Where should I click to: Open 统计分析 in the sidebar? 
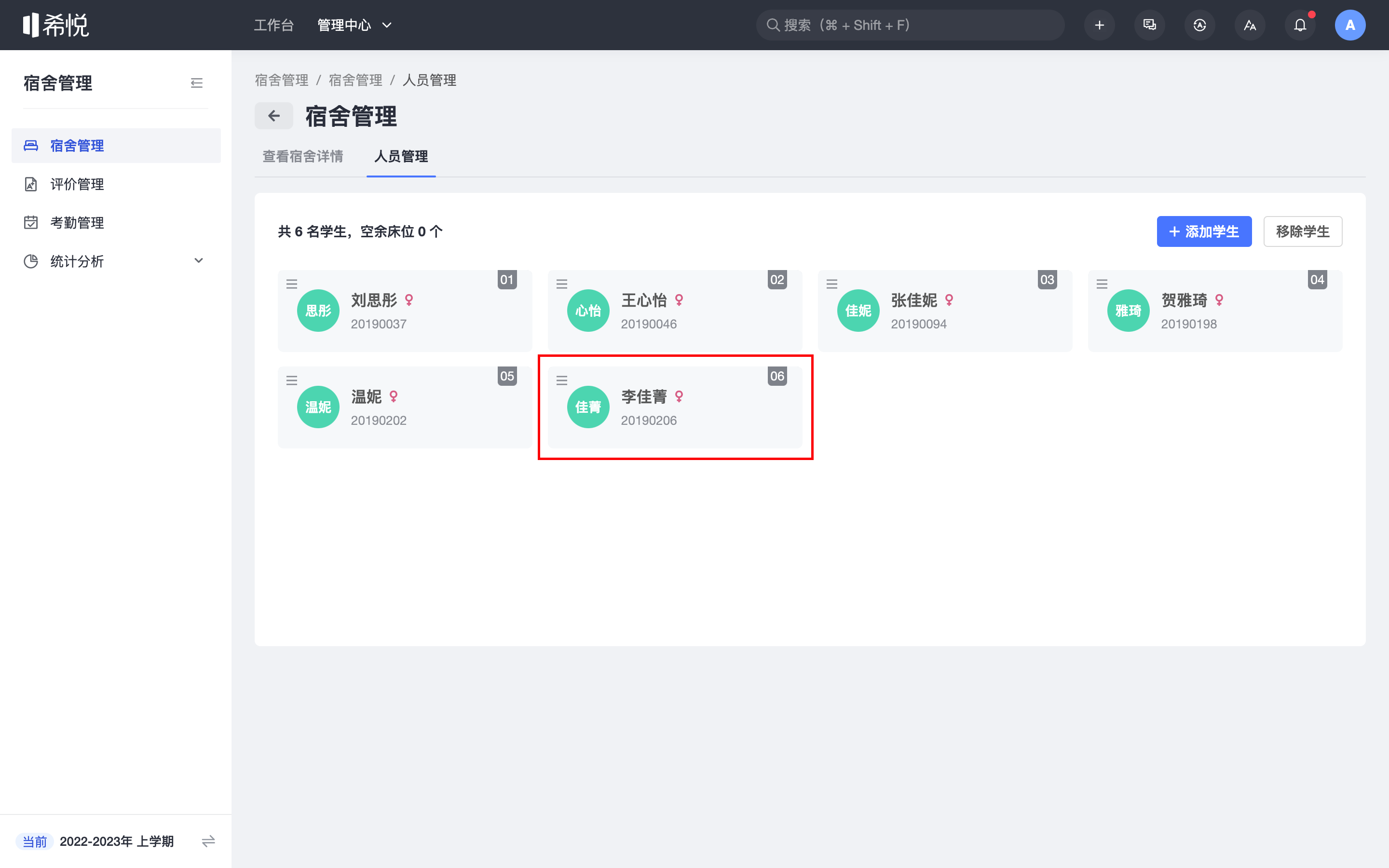pos(116,261)
